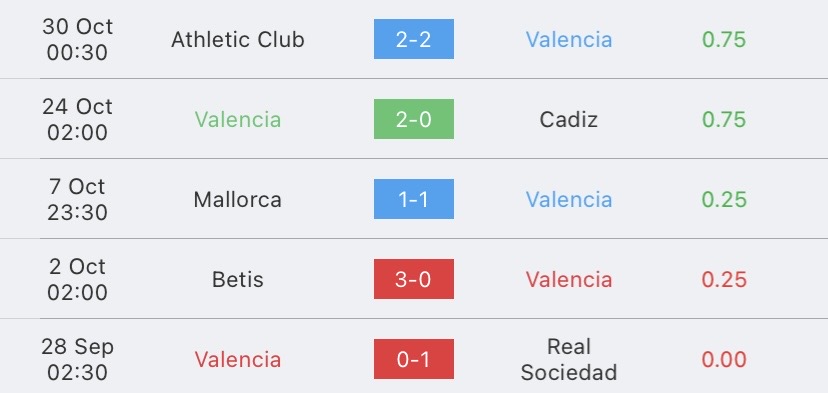828x393 pixels.
Task: Click the 0.00 value in Real Sociedad row
Action: click(724, 360)
